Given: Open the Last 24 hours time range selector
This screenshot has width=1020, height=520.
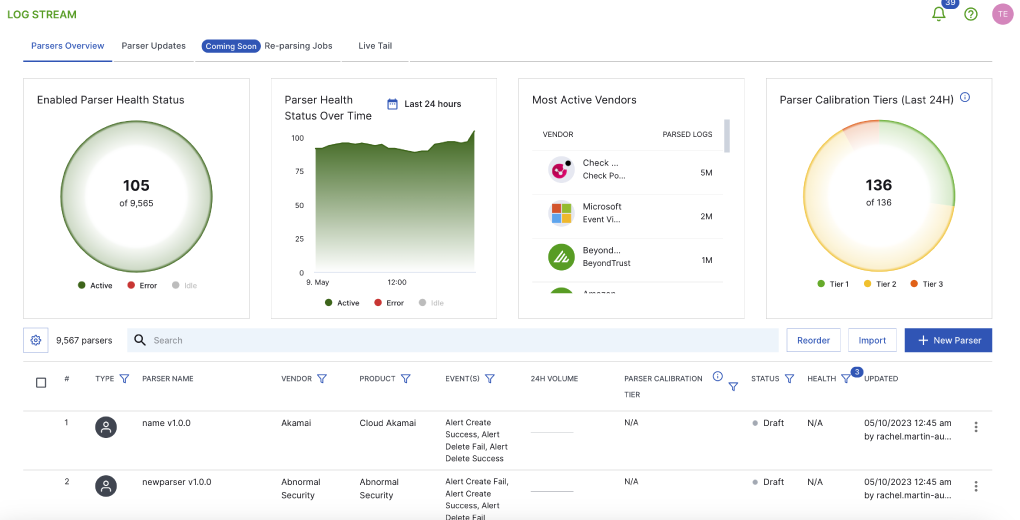Looking at the screenshot, I should pos(424,104).
